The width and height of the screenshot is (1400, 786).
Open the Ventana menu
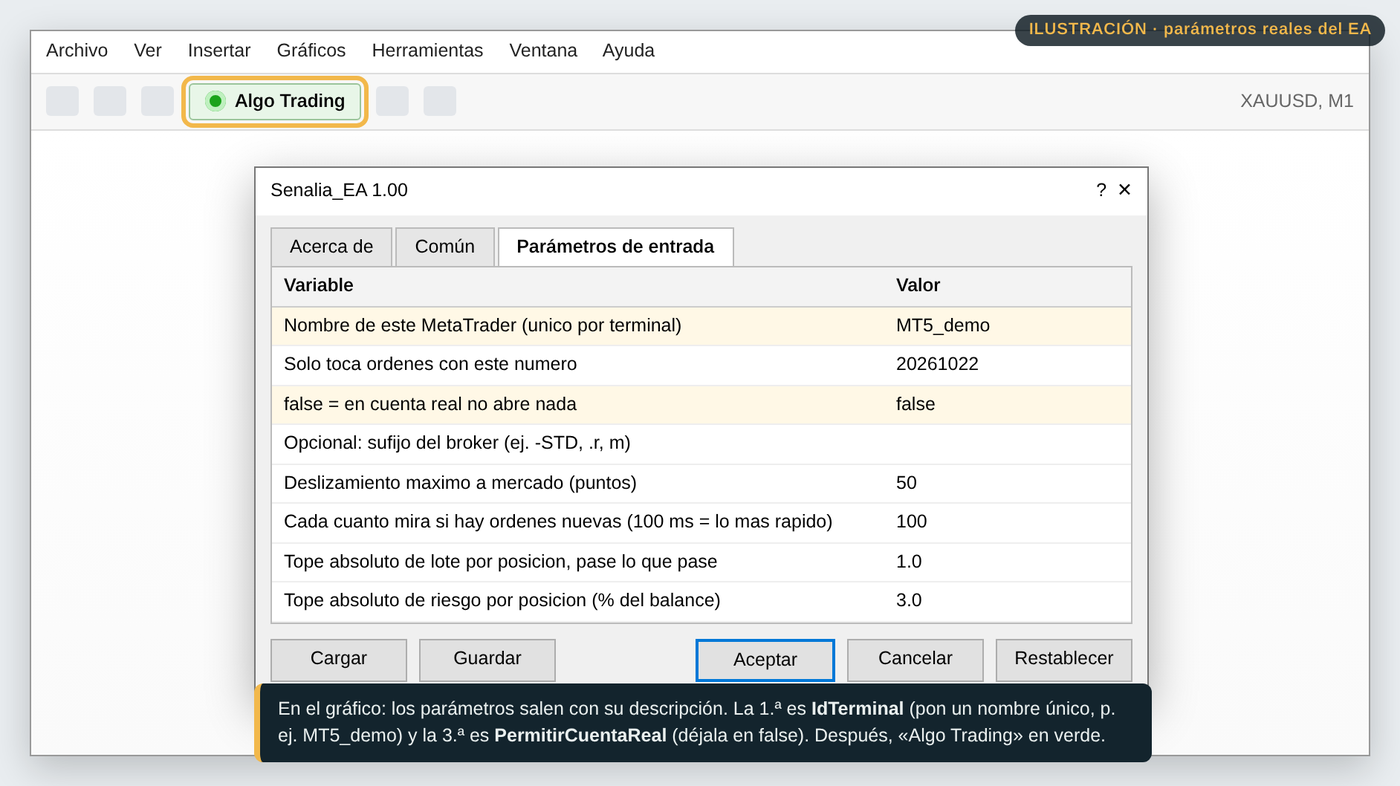[x=543, y=50]
